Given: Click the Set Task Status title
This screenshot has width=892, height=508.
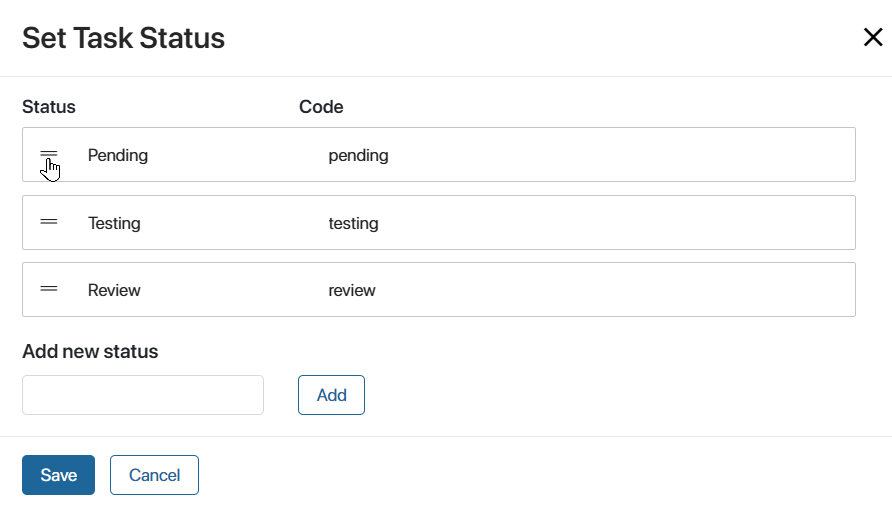Looking at the screenshot, I should tap(123, 38).
